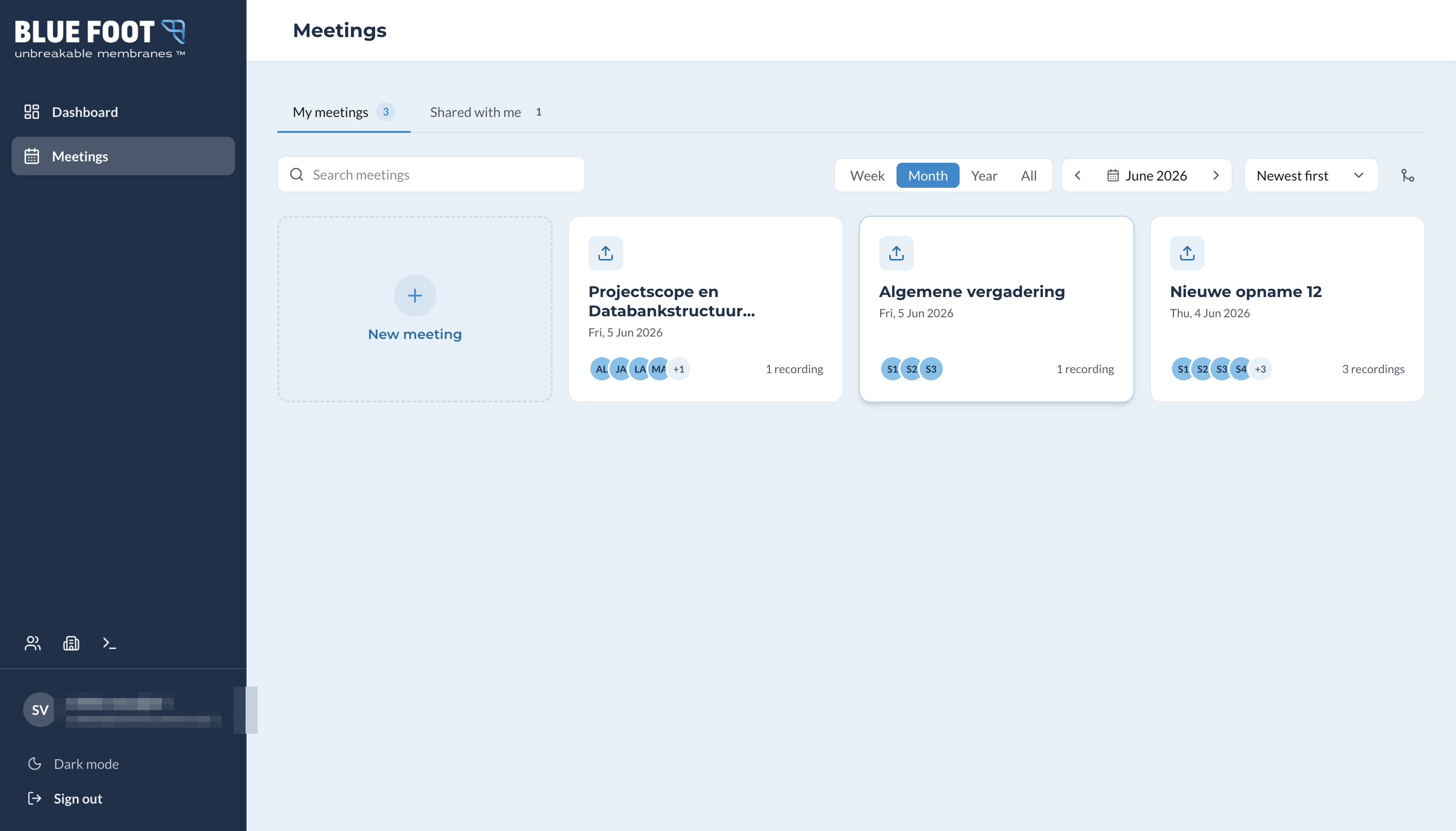
Task: Click S1 avatar on Algemene vergadering card
Action: click(x=892, y=369)
